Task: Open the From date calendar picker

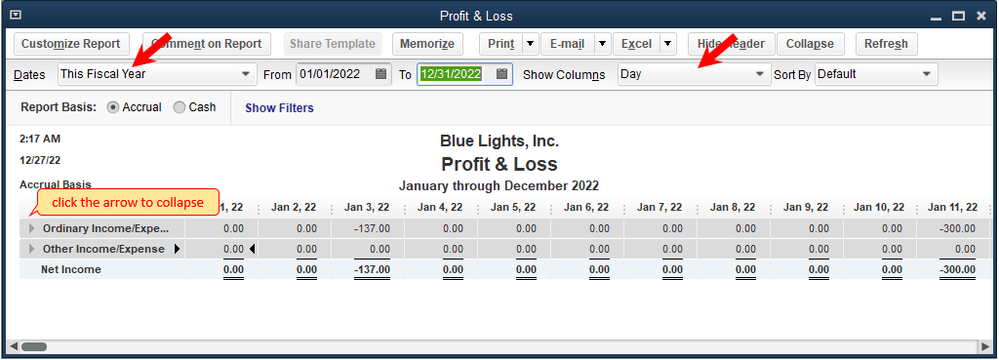Action: click(381, 74)
